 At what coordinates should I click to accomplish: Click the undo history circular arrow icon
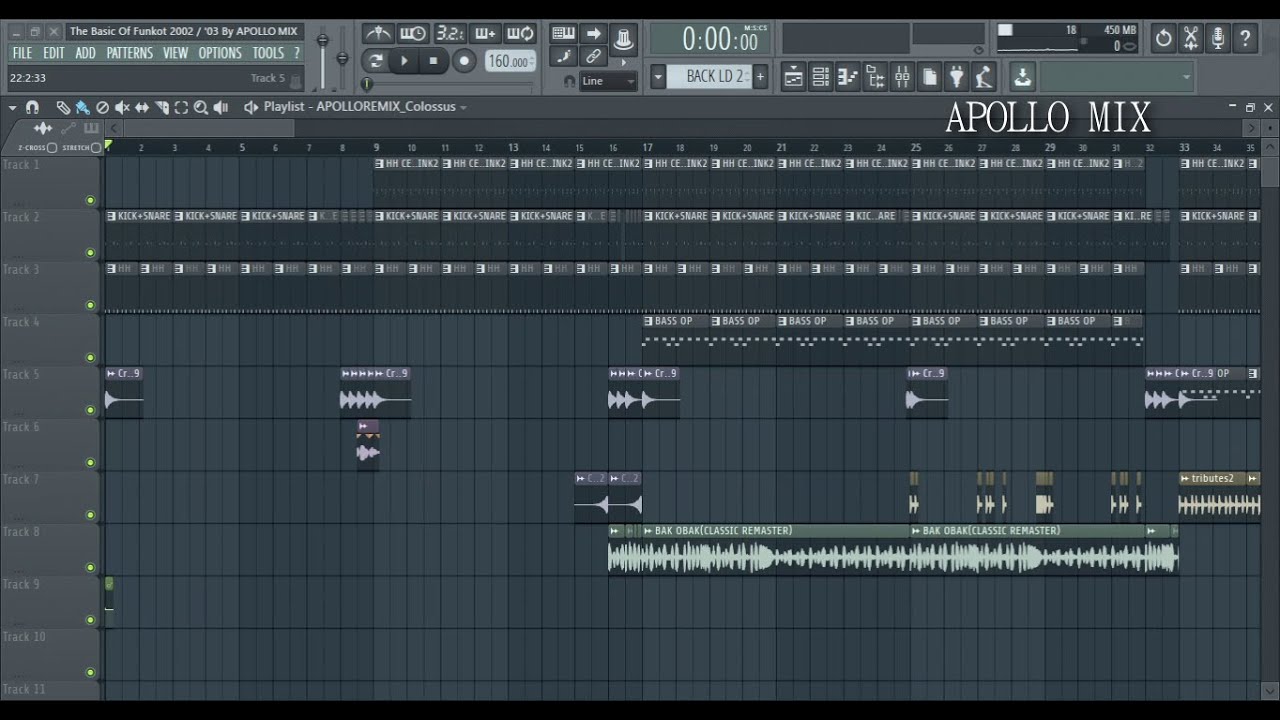pos(1164,38)
